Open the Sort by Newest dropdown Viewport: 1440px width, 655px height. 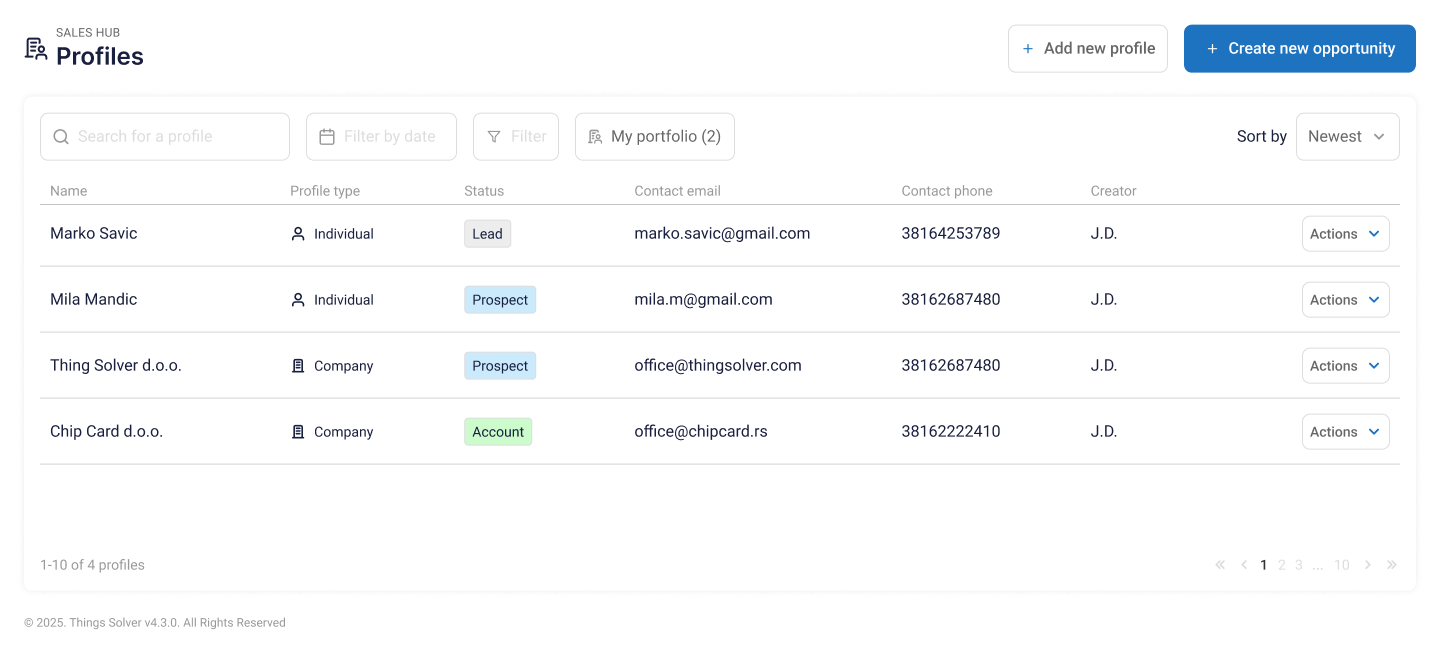click(1348, 137)
